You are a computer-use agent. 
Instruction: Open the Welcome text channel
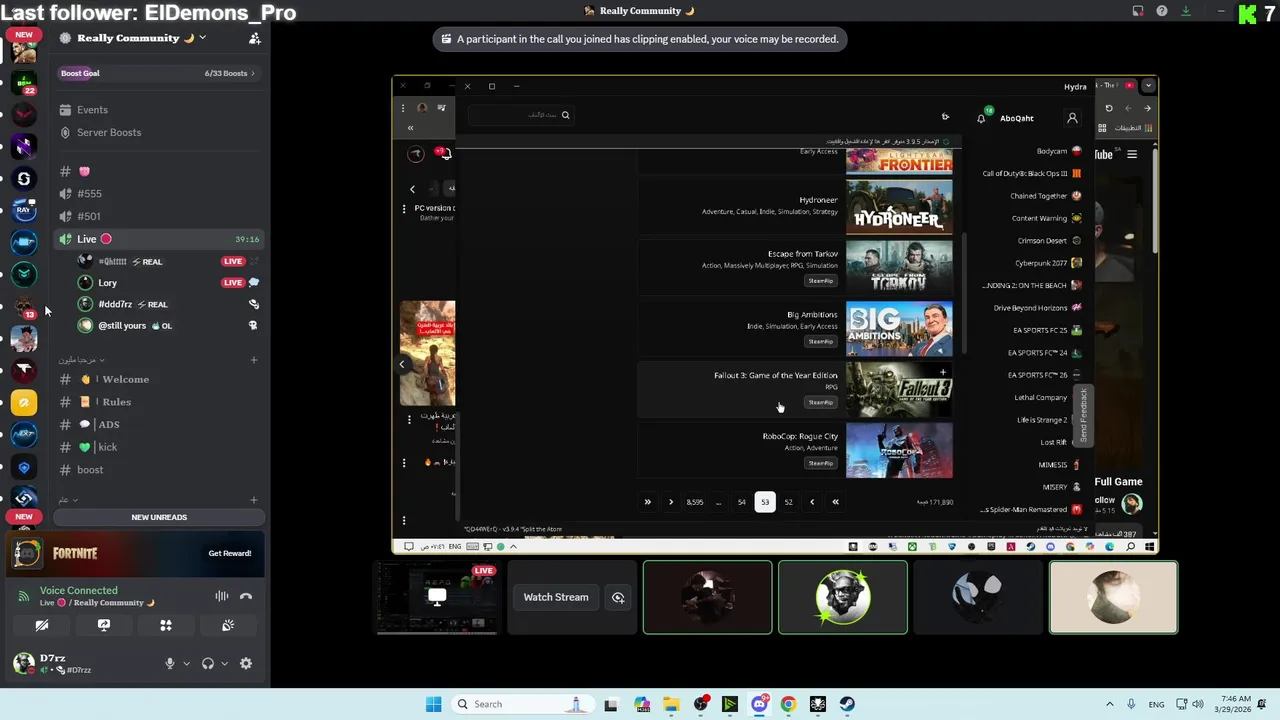[159, 379]
